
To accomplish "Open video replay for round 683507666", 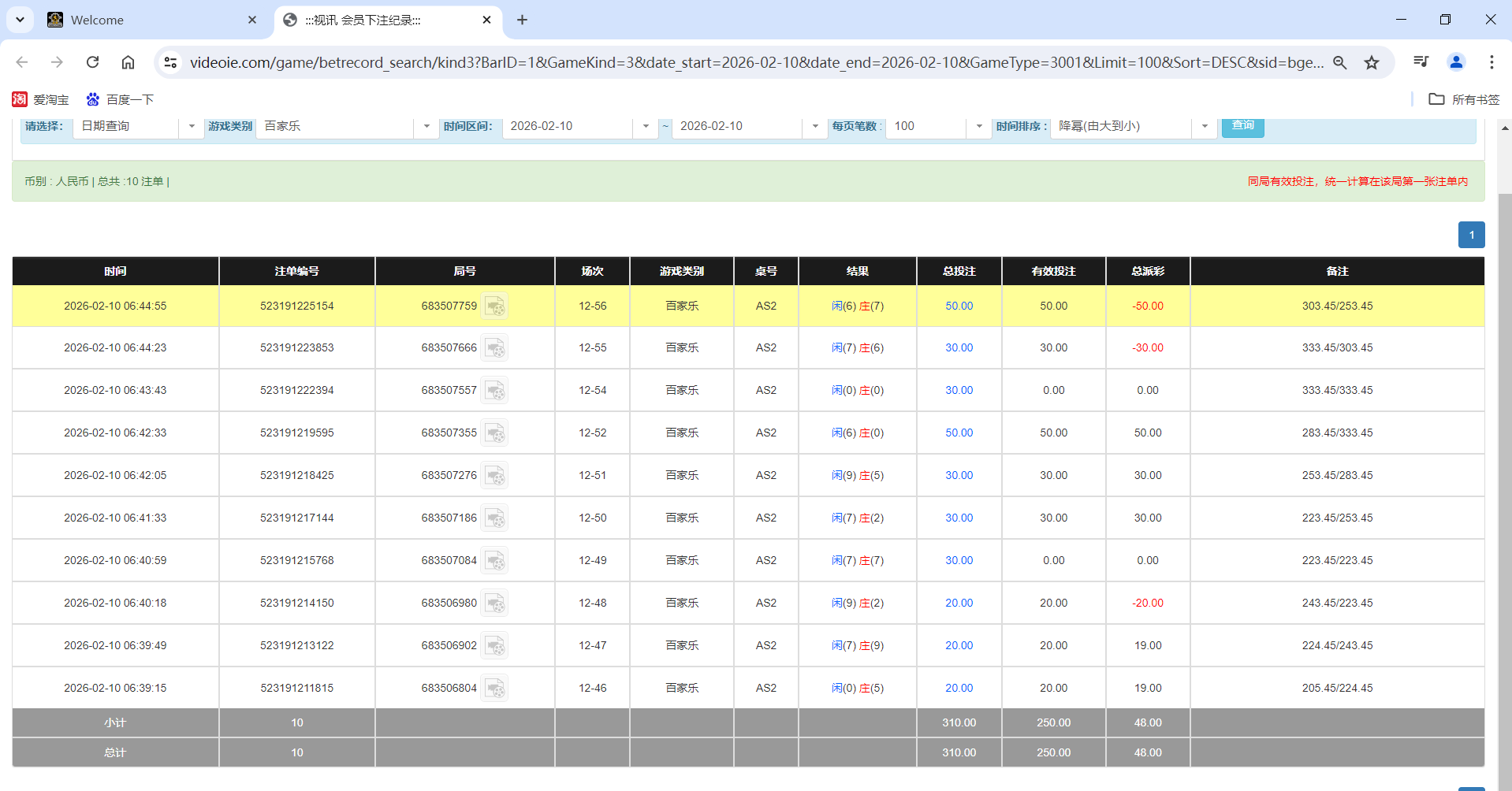I will pos(496,347).
